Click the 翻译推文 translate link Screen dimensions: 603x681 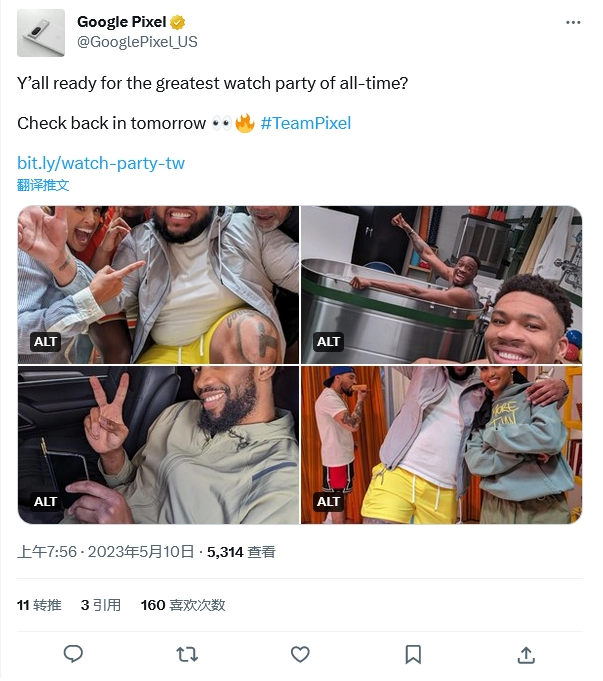[43, 186]
